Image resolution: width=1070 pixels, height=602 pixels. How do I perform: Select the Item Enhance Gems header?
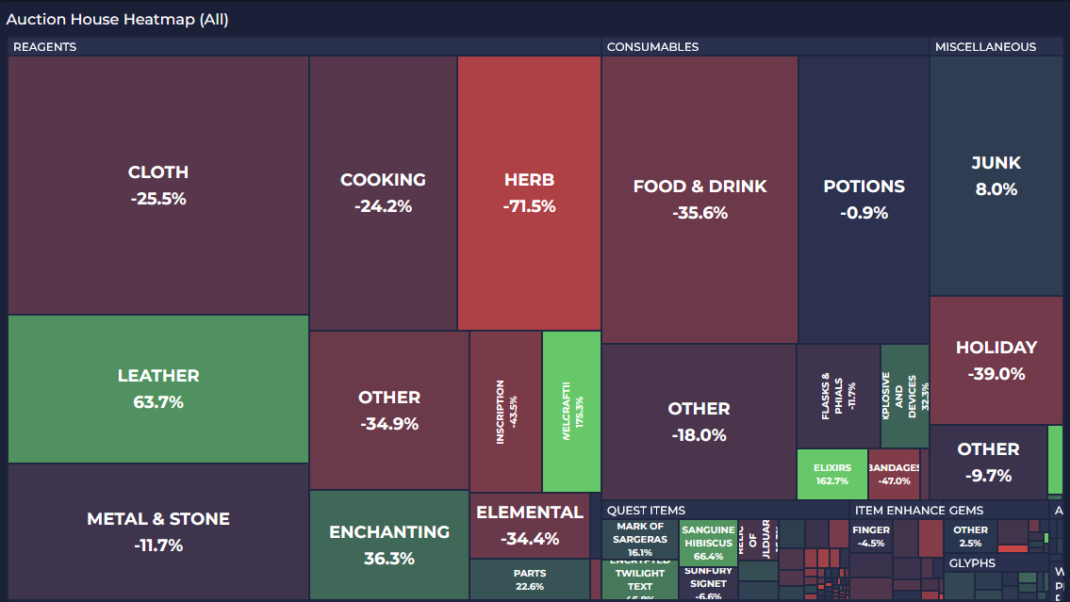pos(919,511)
